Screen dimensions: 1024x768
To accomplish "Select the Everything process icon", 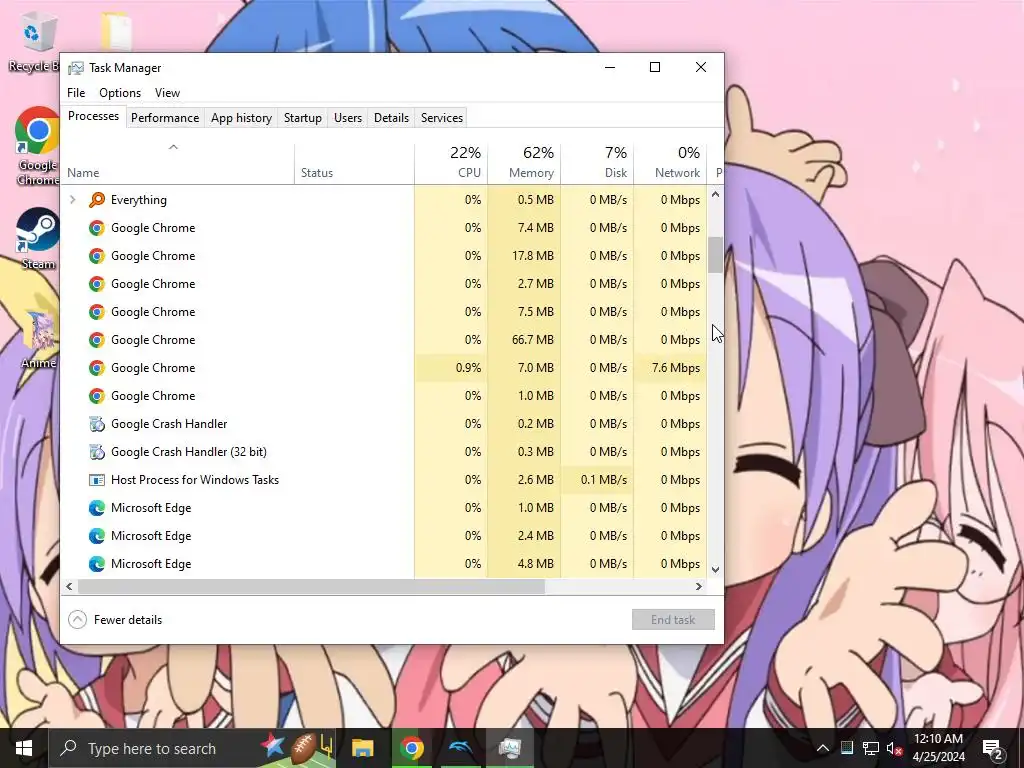I will pyautogui.click(x=97, y=200).
